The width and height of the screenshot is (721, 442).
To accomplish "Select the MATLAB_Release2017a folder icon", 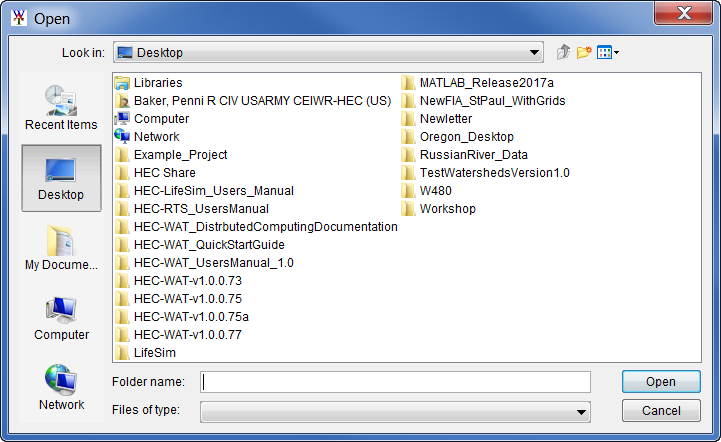I will click(408, 83).
